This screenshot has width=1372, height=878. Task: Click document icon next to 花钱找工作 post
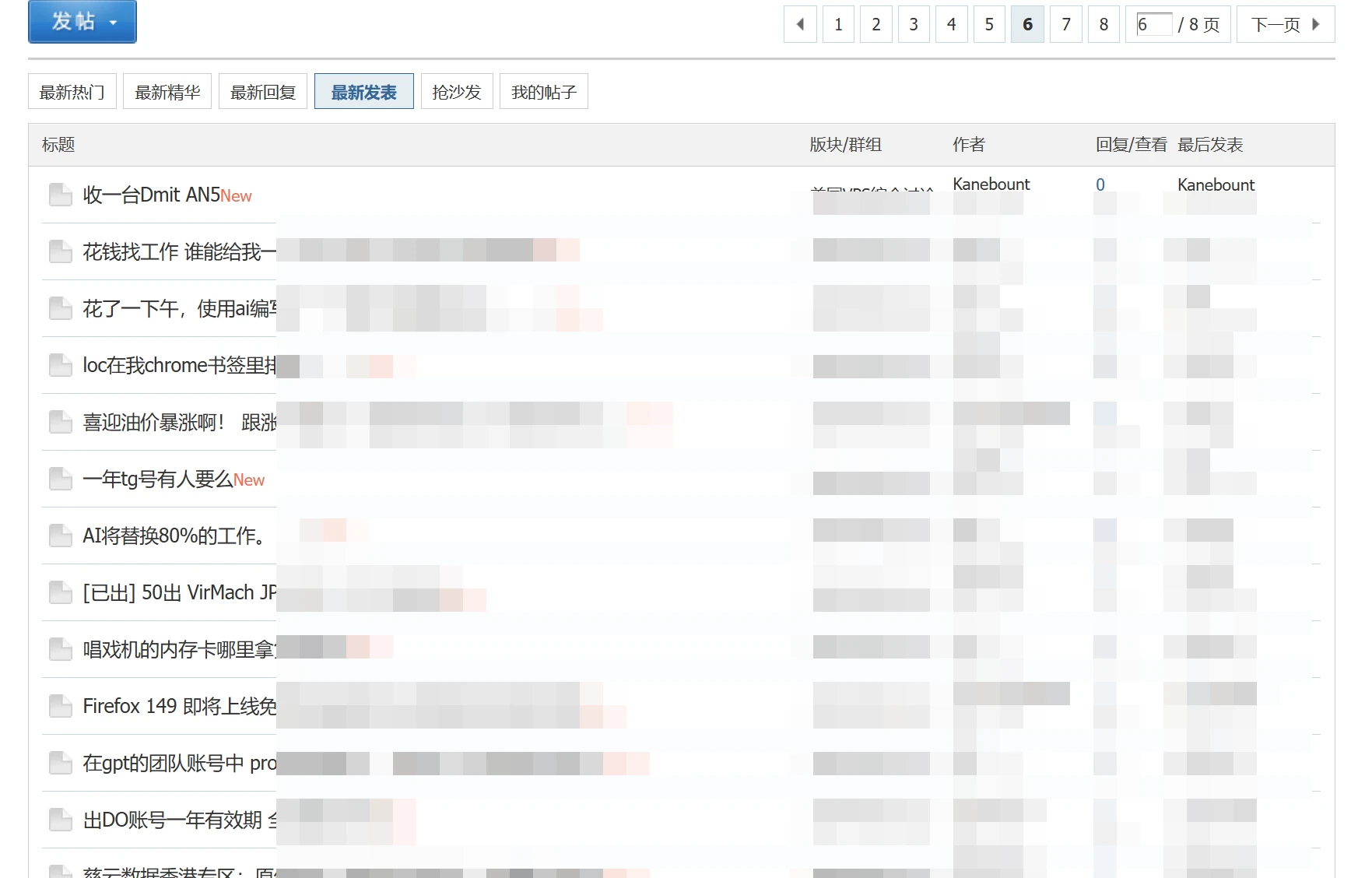60,251
